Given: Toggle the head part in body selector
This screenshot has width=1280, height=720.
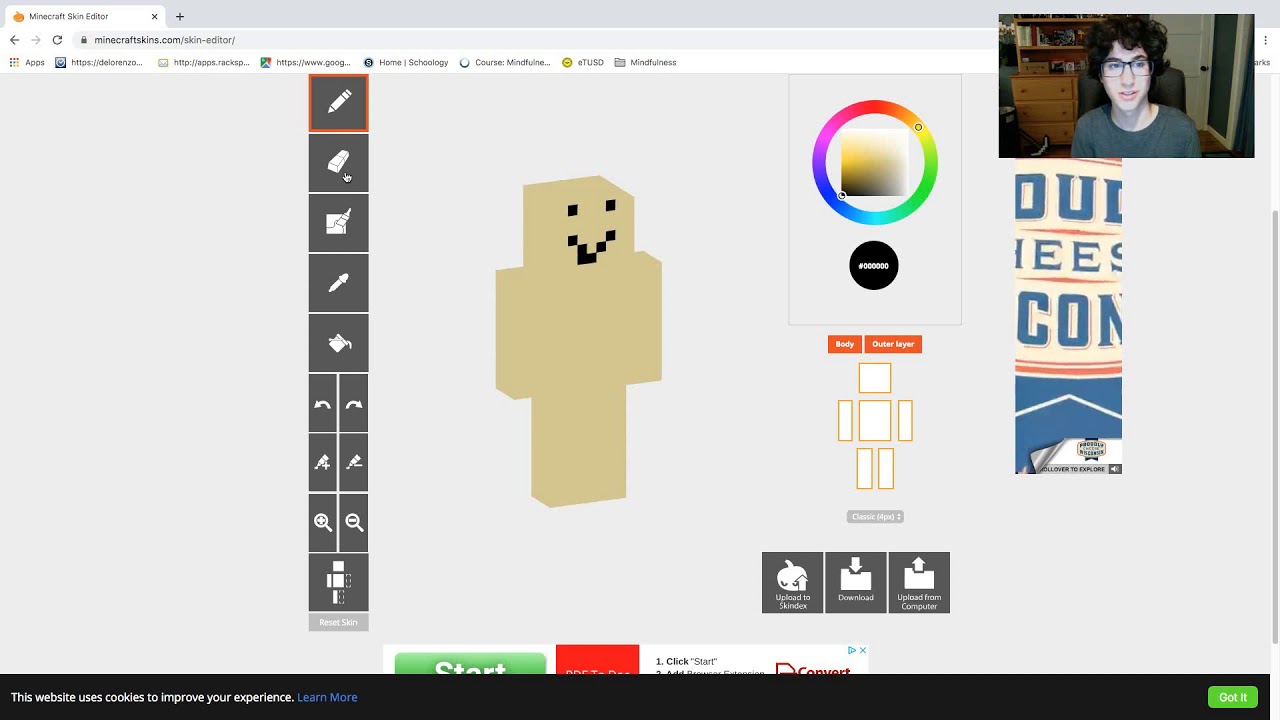Looking at the screenshot, I should pos(875,378).
